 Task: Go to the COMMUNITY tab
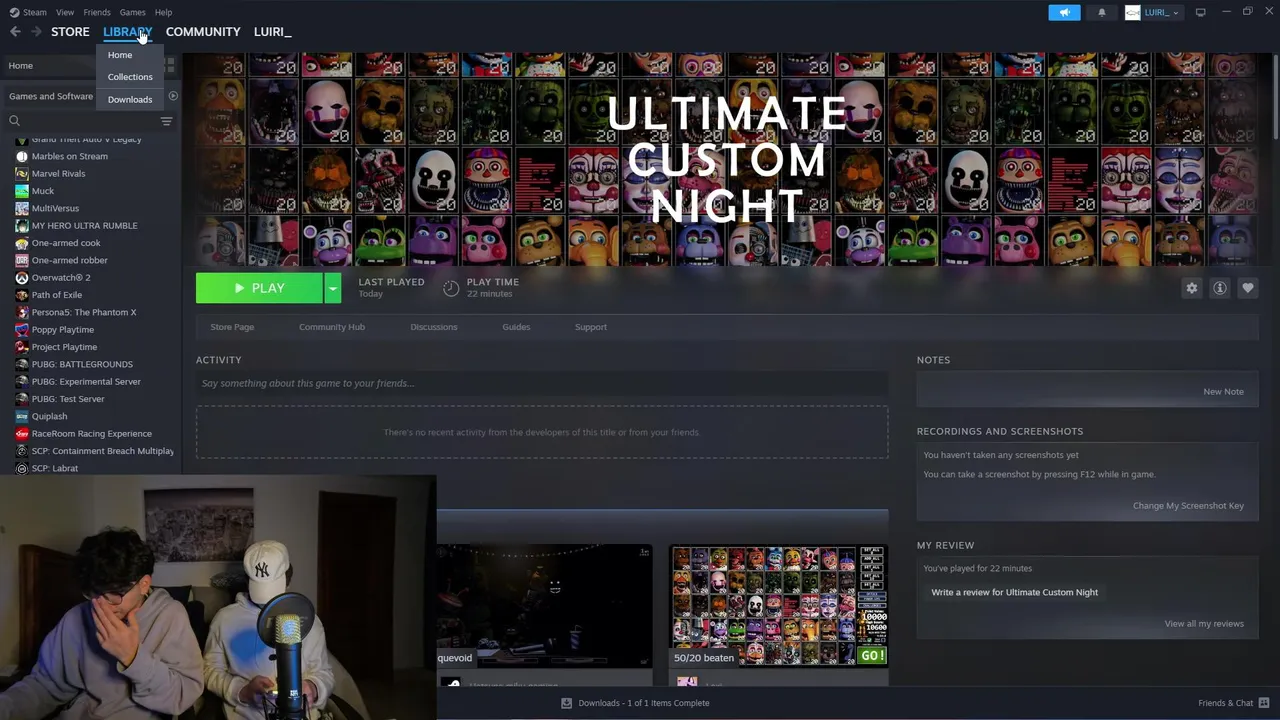(x=203, y=32)
